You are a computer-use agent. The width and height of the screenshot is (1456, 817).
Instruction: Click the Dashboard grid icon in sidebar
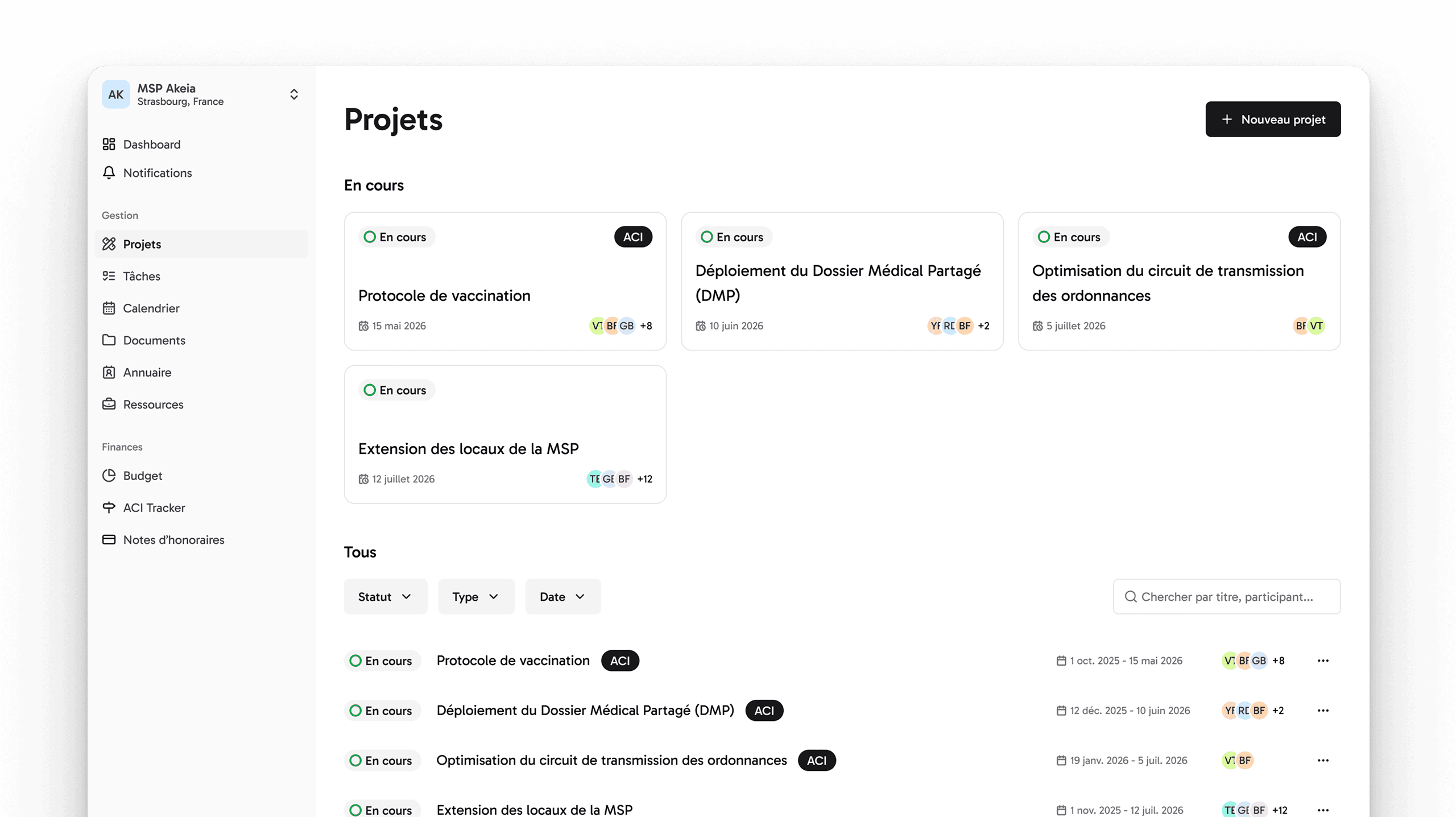tap(109, 145)
